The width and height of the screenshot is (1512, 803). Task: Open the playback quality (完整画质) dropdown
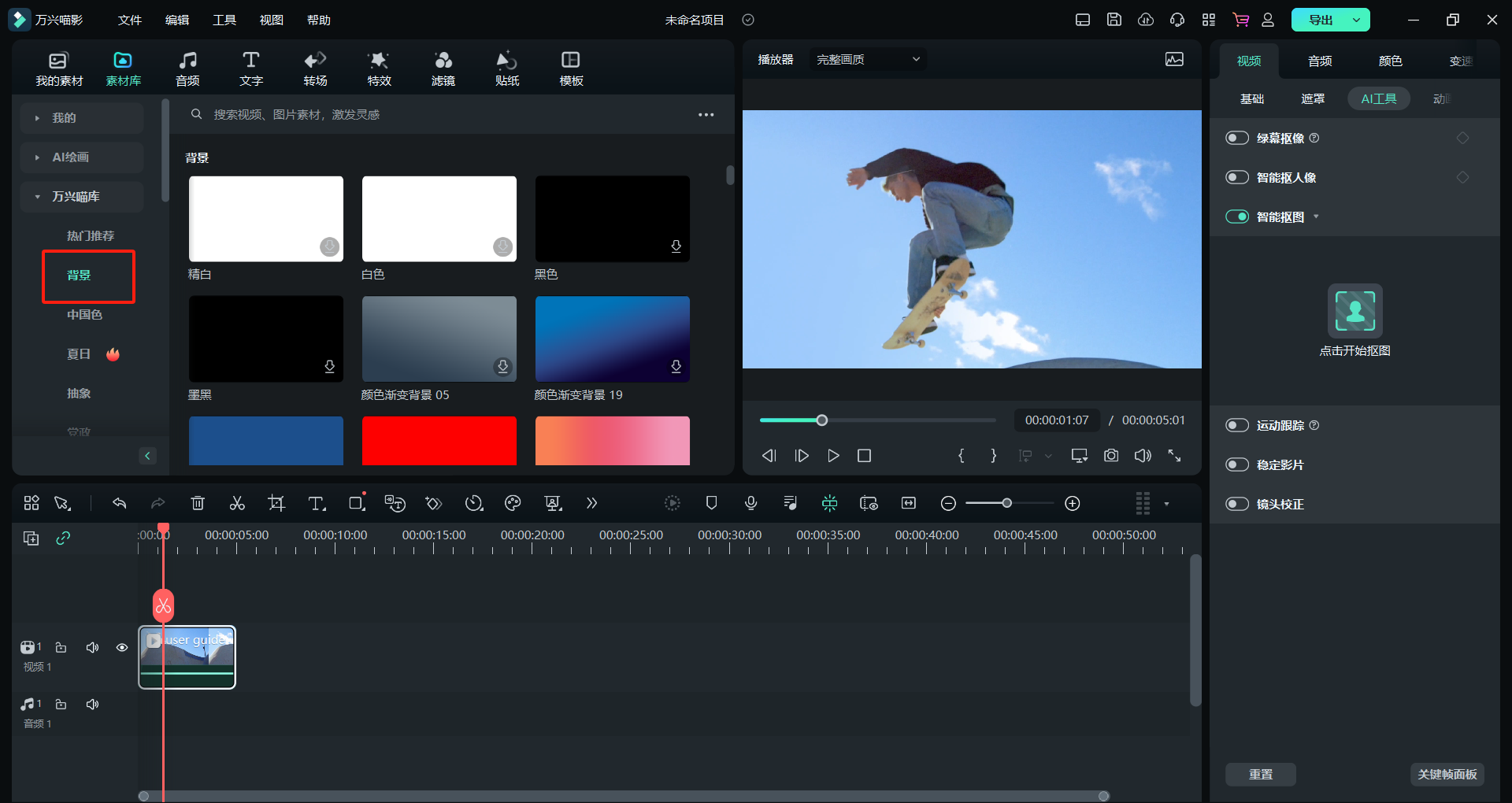[x=868, y=59]
